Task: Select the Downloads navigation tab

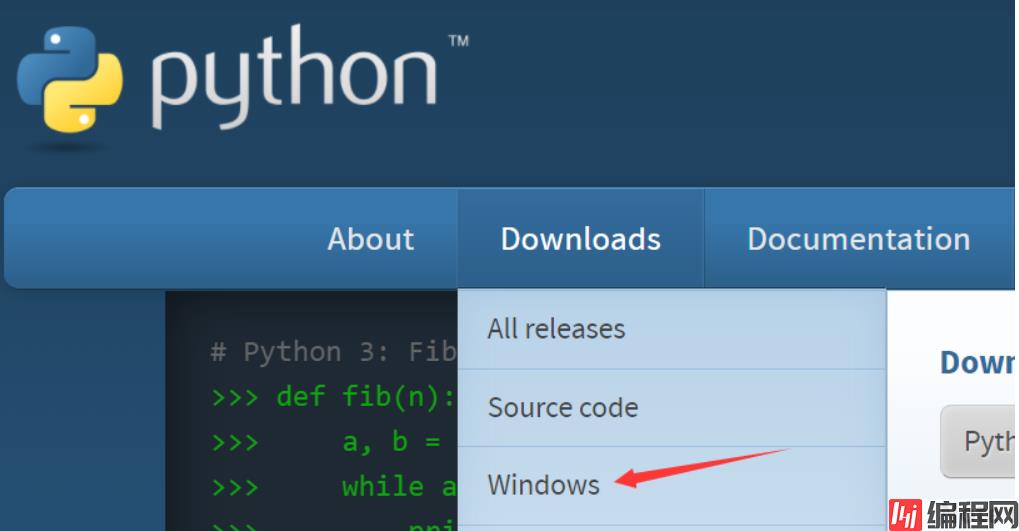Action: coord(580,239)
